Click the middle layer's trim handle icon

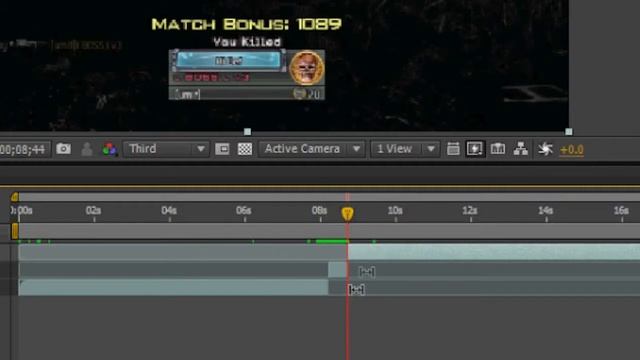tap(367, 272)
